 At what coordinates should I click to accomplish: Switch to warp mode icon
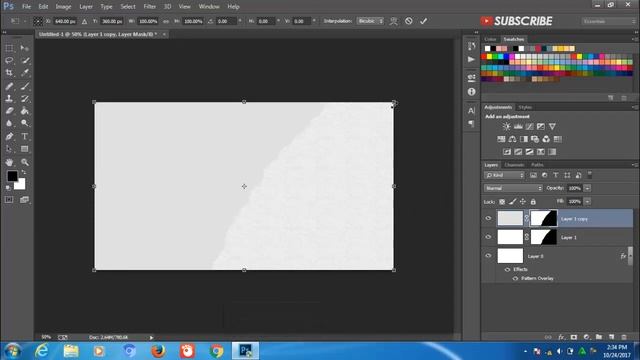click(x=393, y=21)
